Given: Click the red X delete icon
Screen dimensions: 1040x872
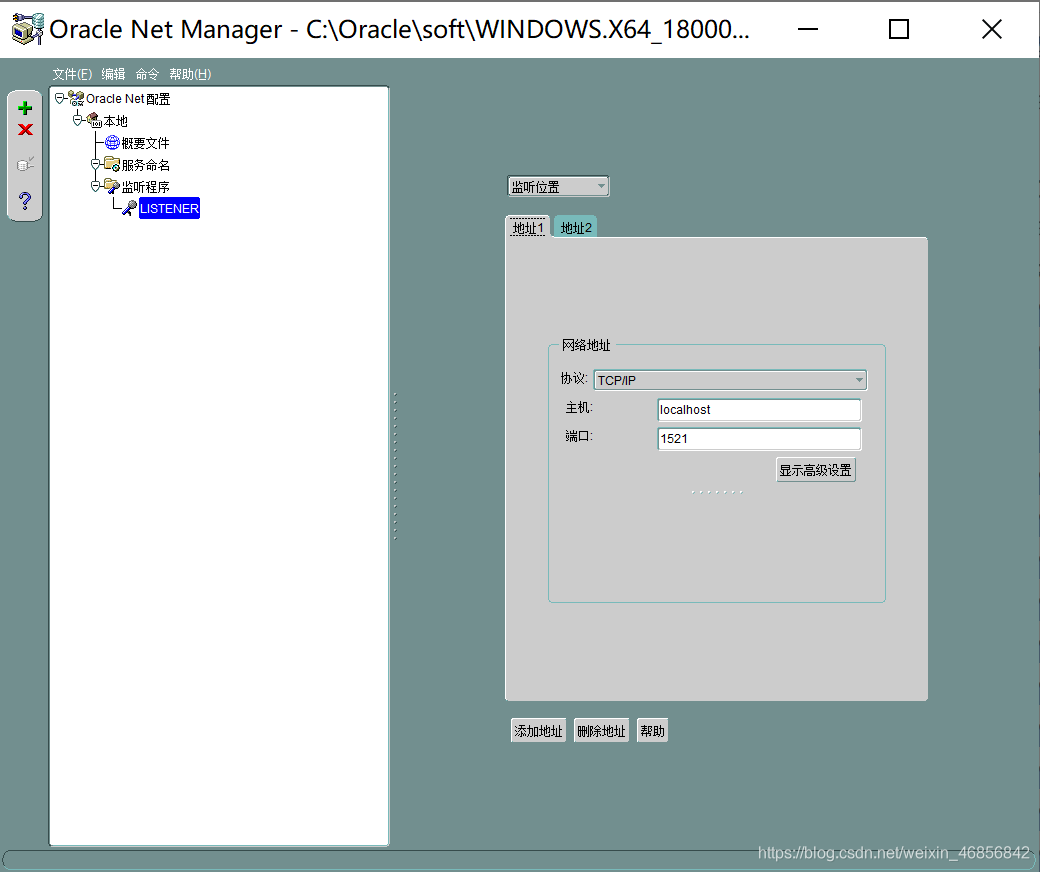Looking at the screenshot, I should tap(25, 129).
